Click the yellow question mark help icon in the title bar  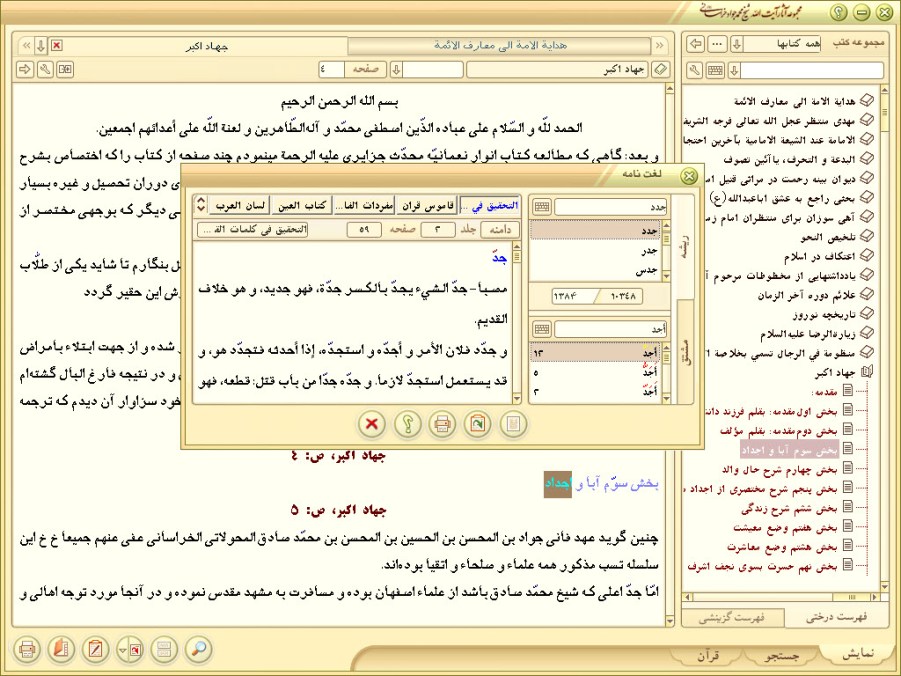[x=838, y=12]
